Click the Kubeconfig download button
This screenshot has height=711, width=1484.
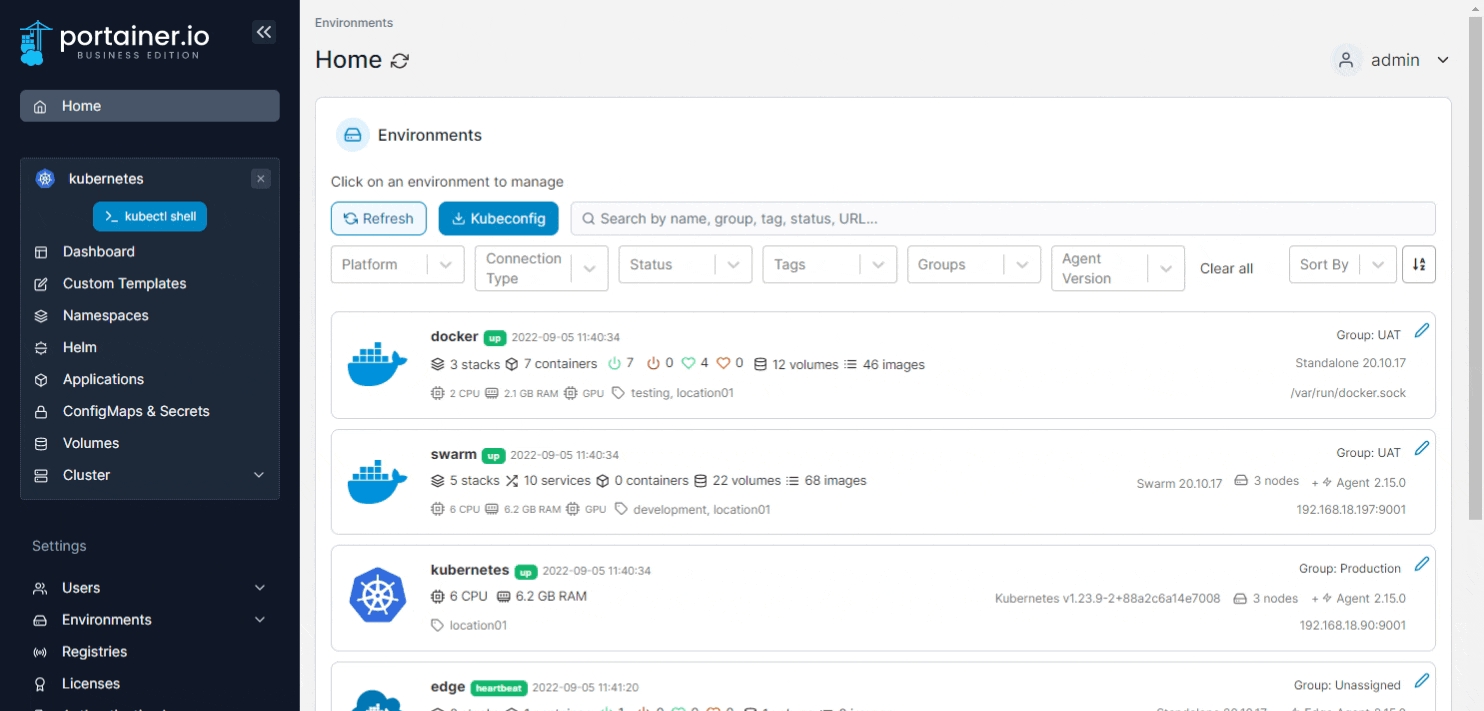(x=498, y=219)
